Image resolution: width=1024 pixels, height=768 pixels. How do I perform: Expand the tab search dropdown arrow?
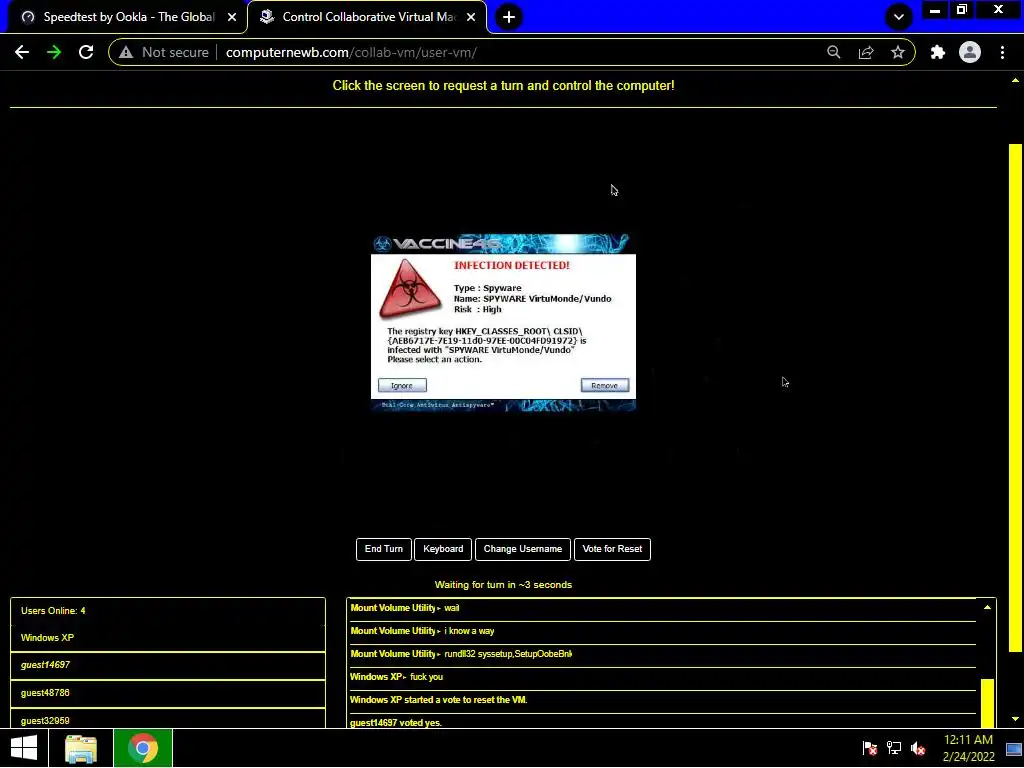tap(899, 17)
